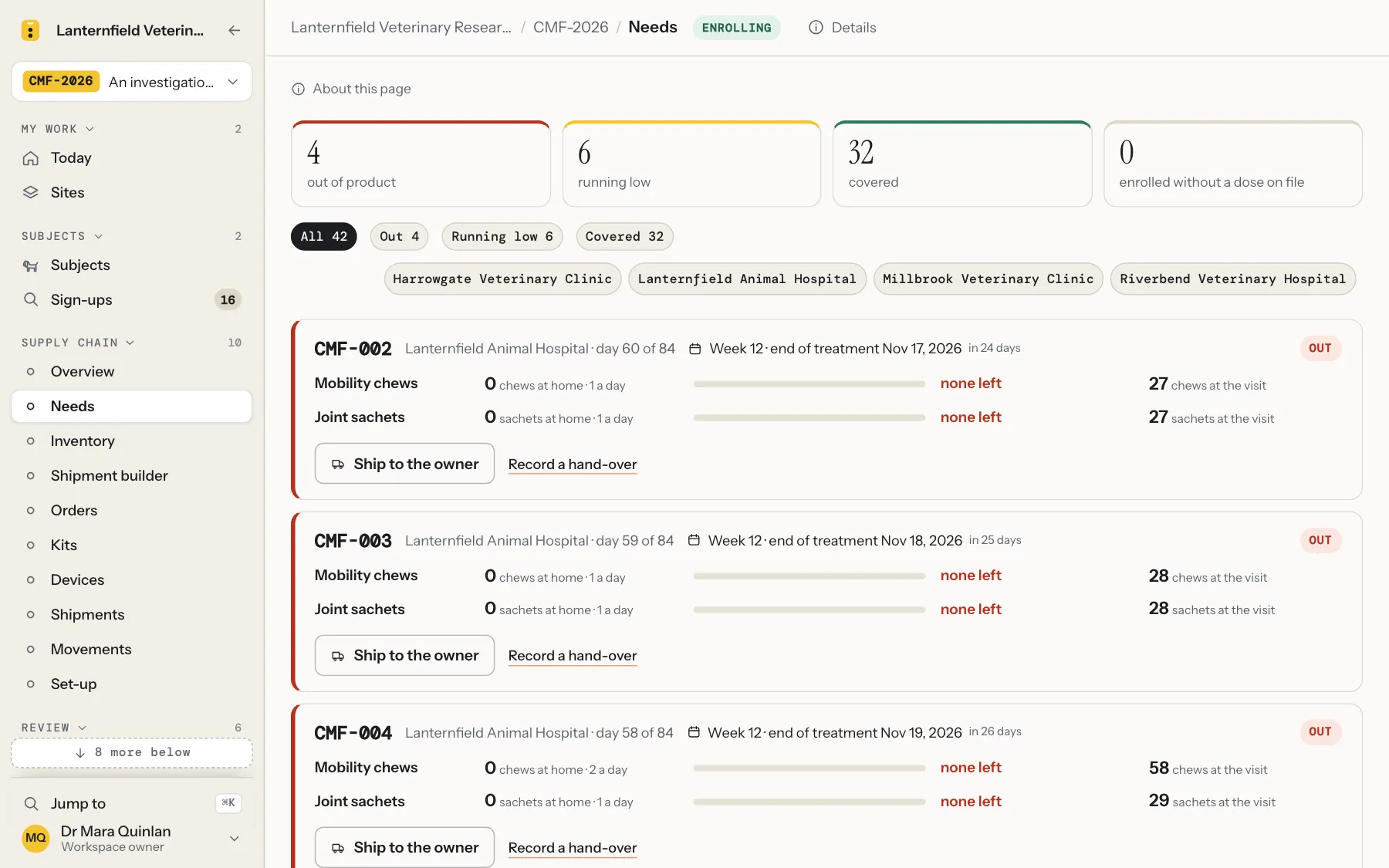Click the Inventory bullet icon in sidebar
This screenshot has width=1389, height=868.
click(31, 441)
